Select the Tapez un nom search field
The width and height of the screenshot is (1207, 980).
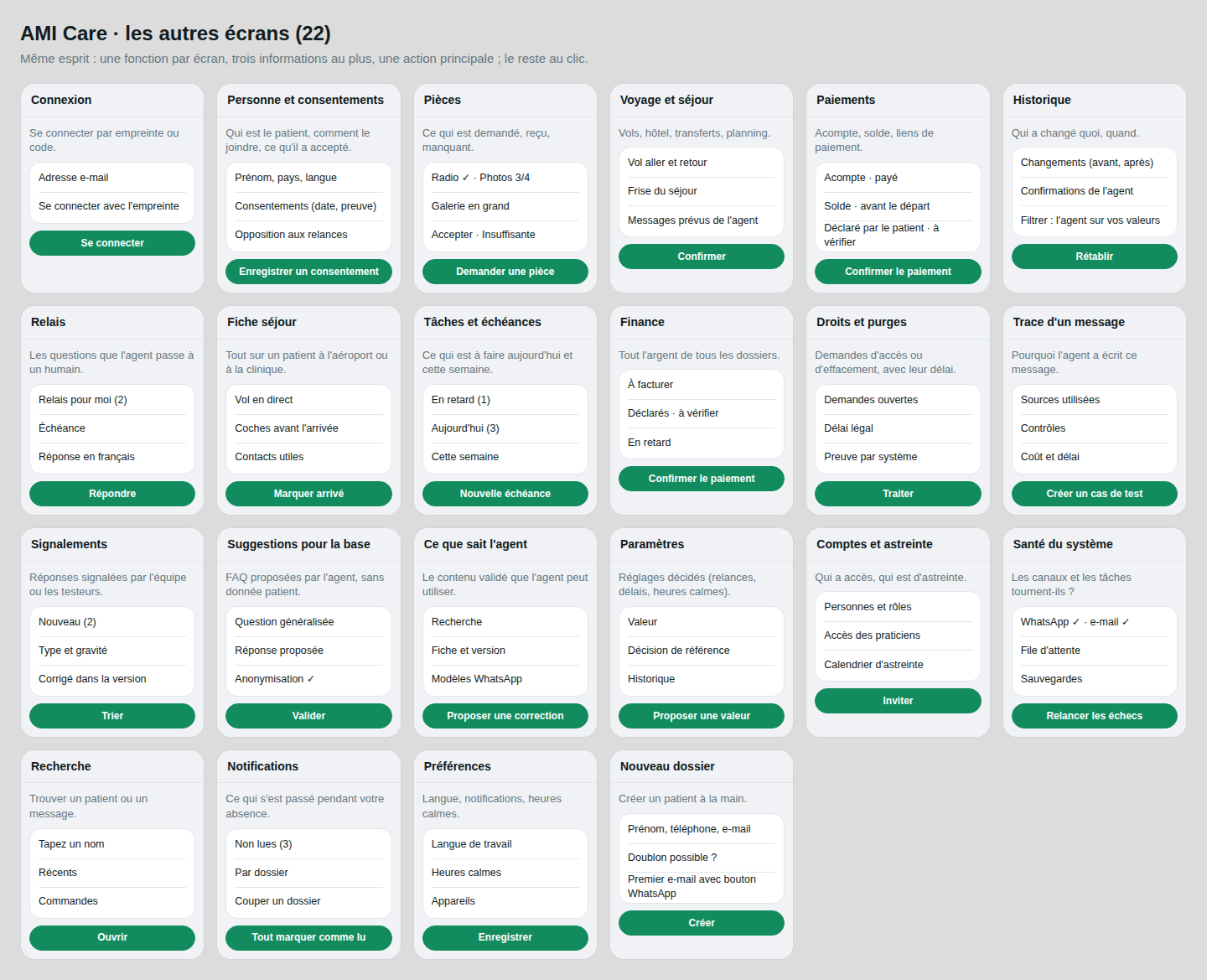(112, 844)
